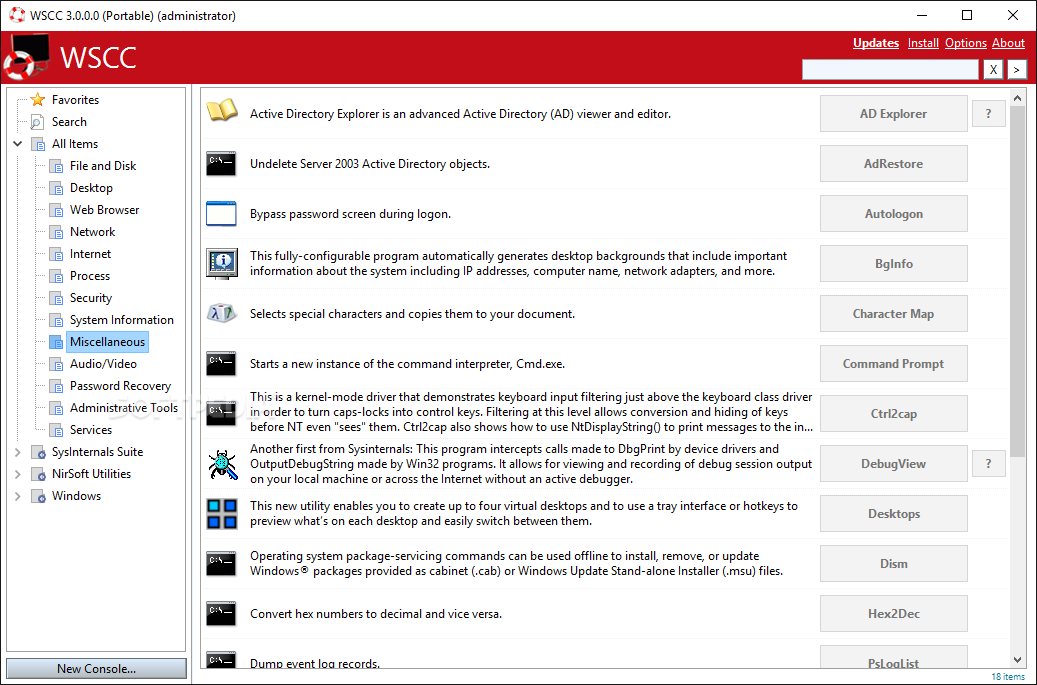Viewport: 1037px width, 685px height.
Task: Click the Ctrl2cap console icon
Action: tap(221, 414)
